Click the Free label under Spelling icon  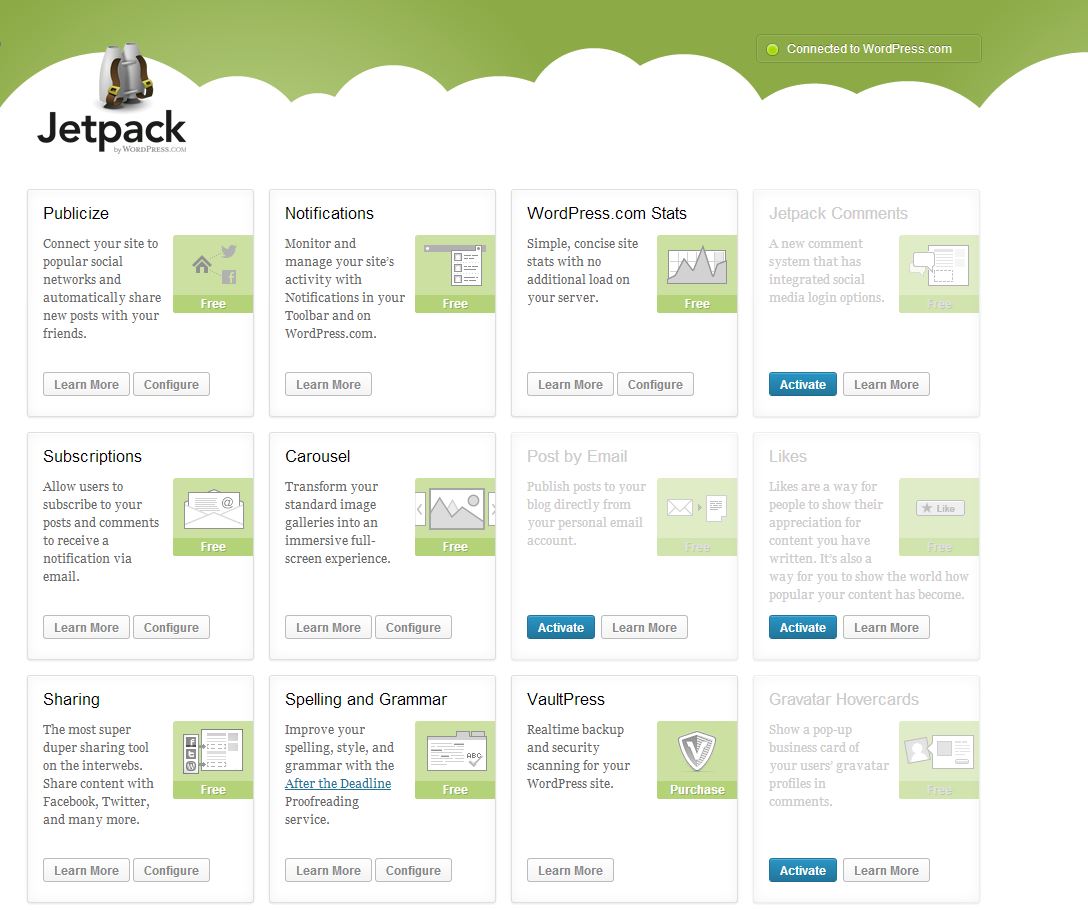click(x=454, y=790)
